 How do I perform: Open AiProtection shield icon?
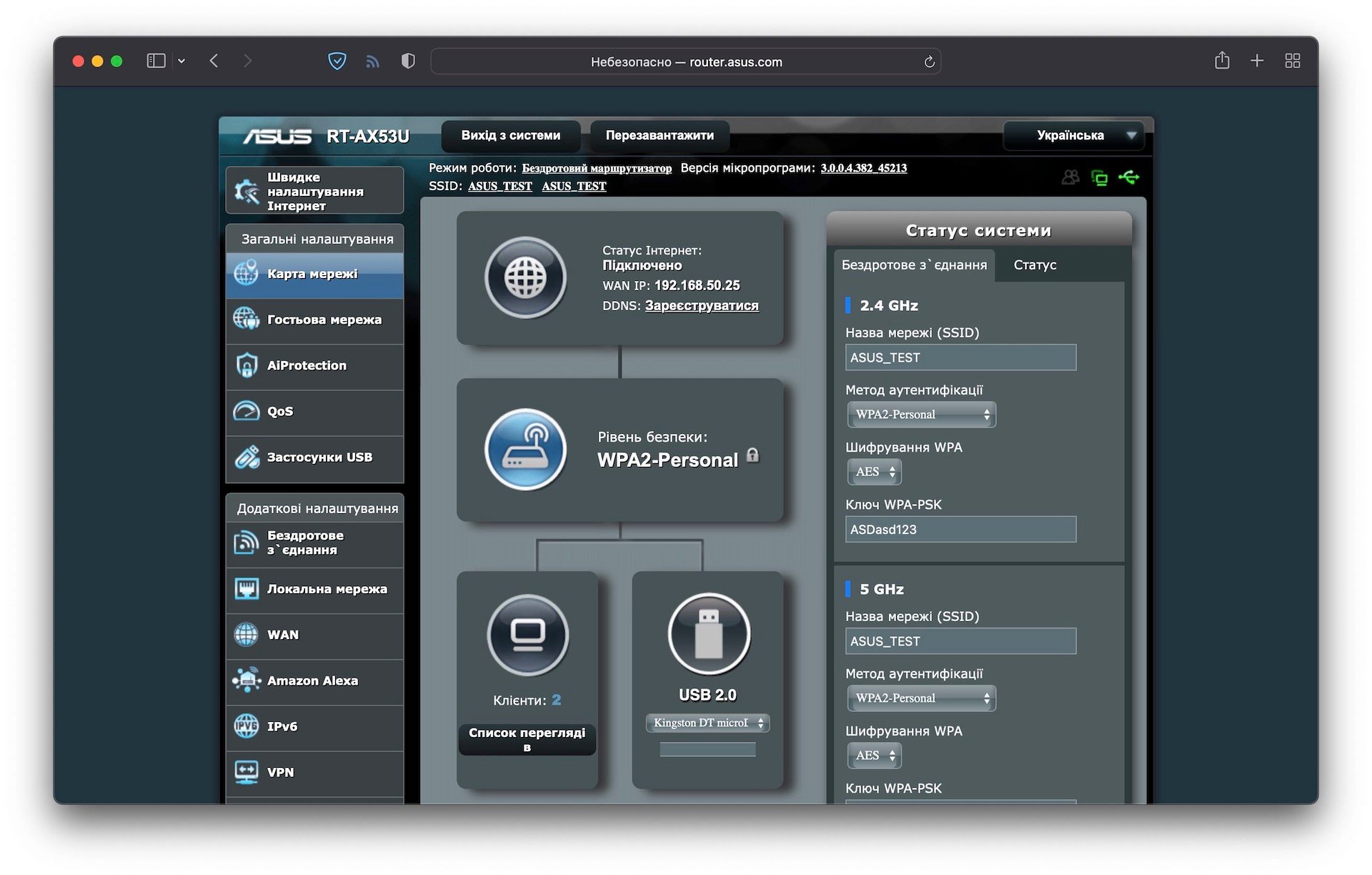(x=246, y=365)
